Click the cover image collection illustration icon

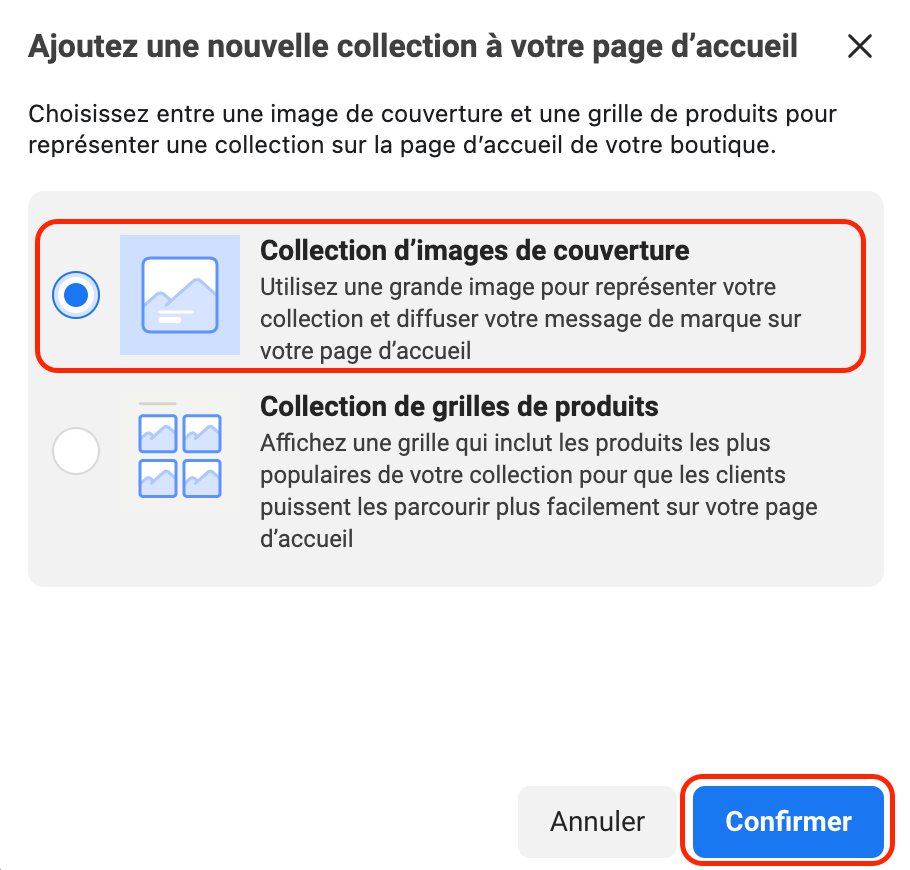180,295
